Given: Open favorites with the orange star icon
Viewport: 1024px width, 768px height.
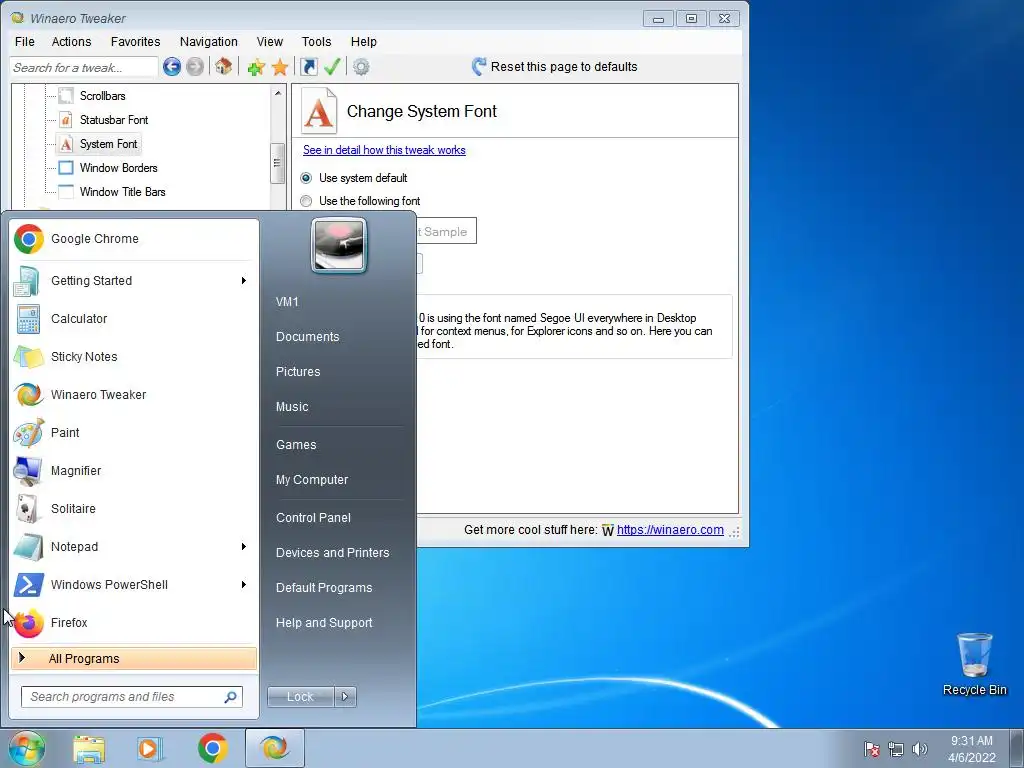Looking at the screenshot, I should 280,67.
